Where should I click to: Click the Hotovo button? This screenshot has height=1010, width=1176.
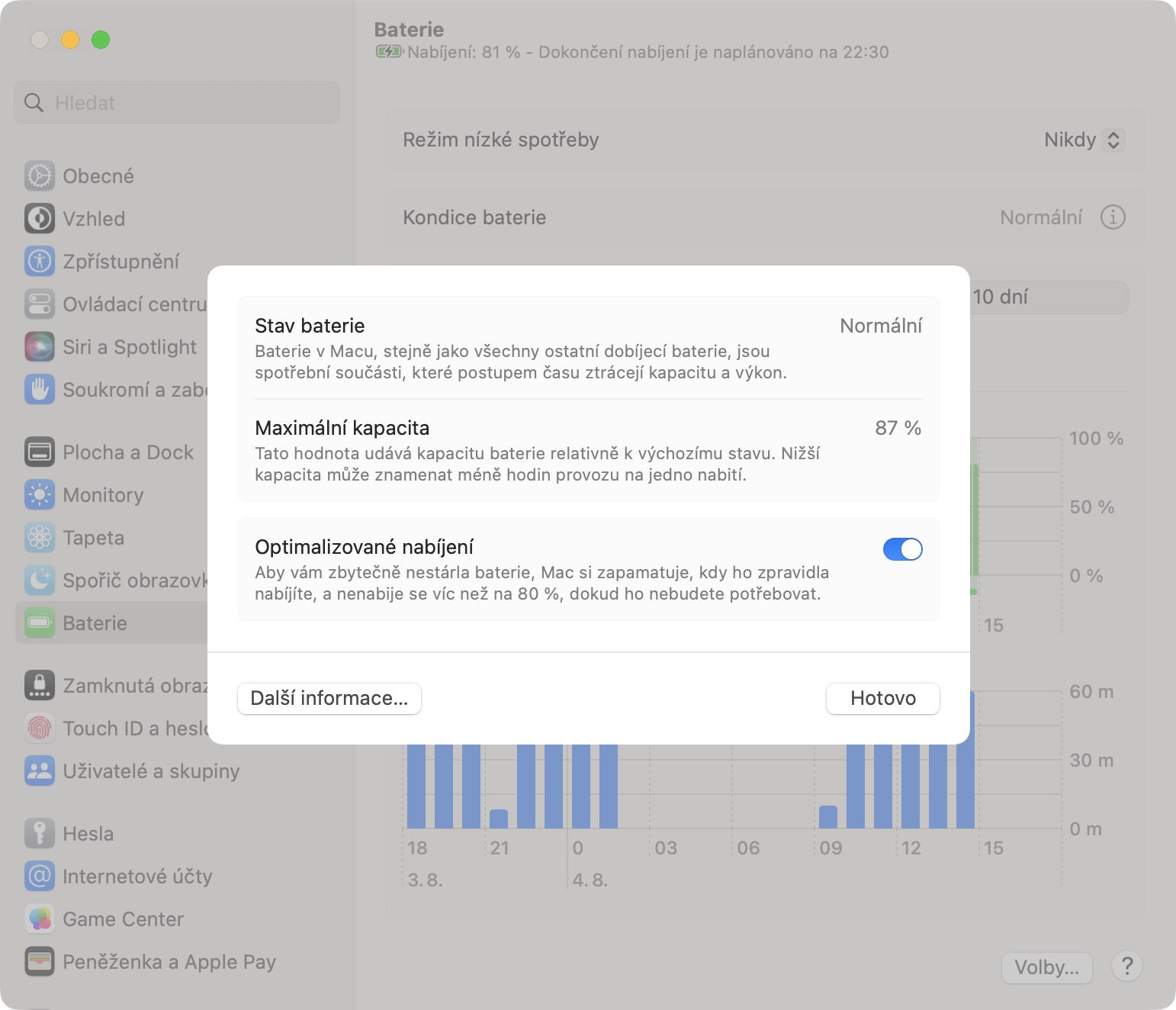(x=882, y=698)
